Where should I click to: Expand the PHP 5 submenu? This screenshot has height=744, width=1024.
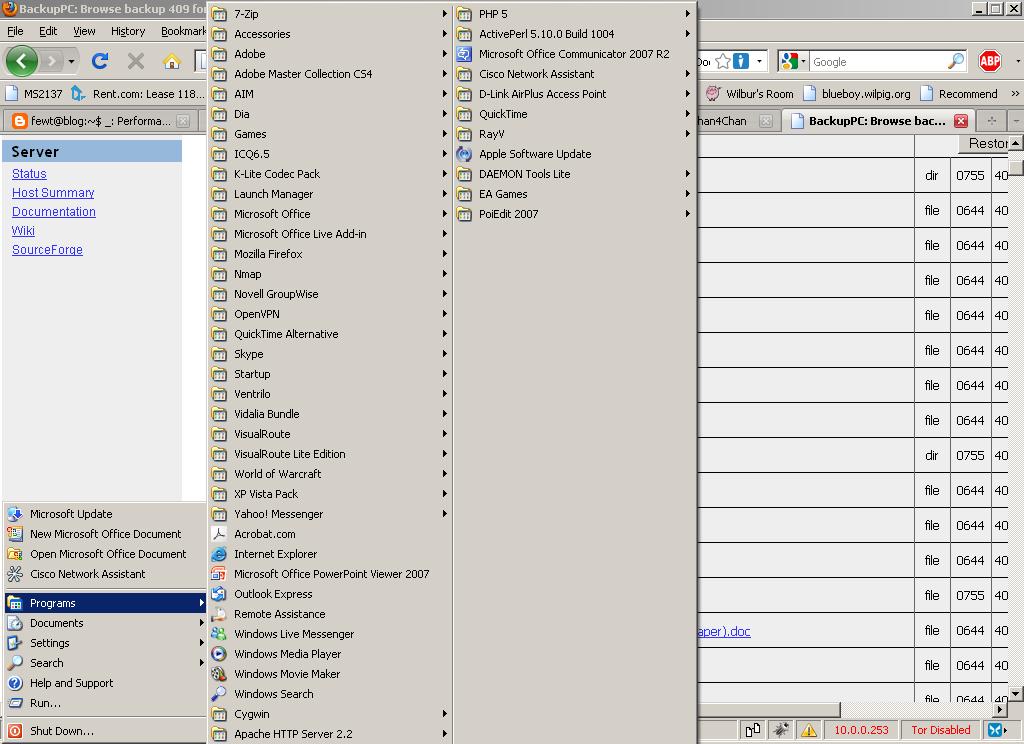(x=575, y=14)
